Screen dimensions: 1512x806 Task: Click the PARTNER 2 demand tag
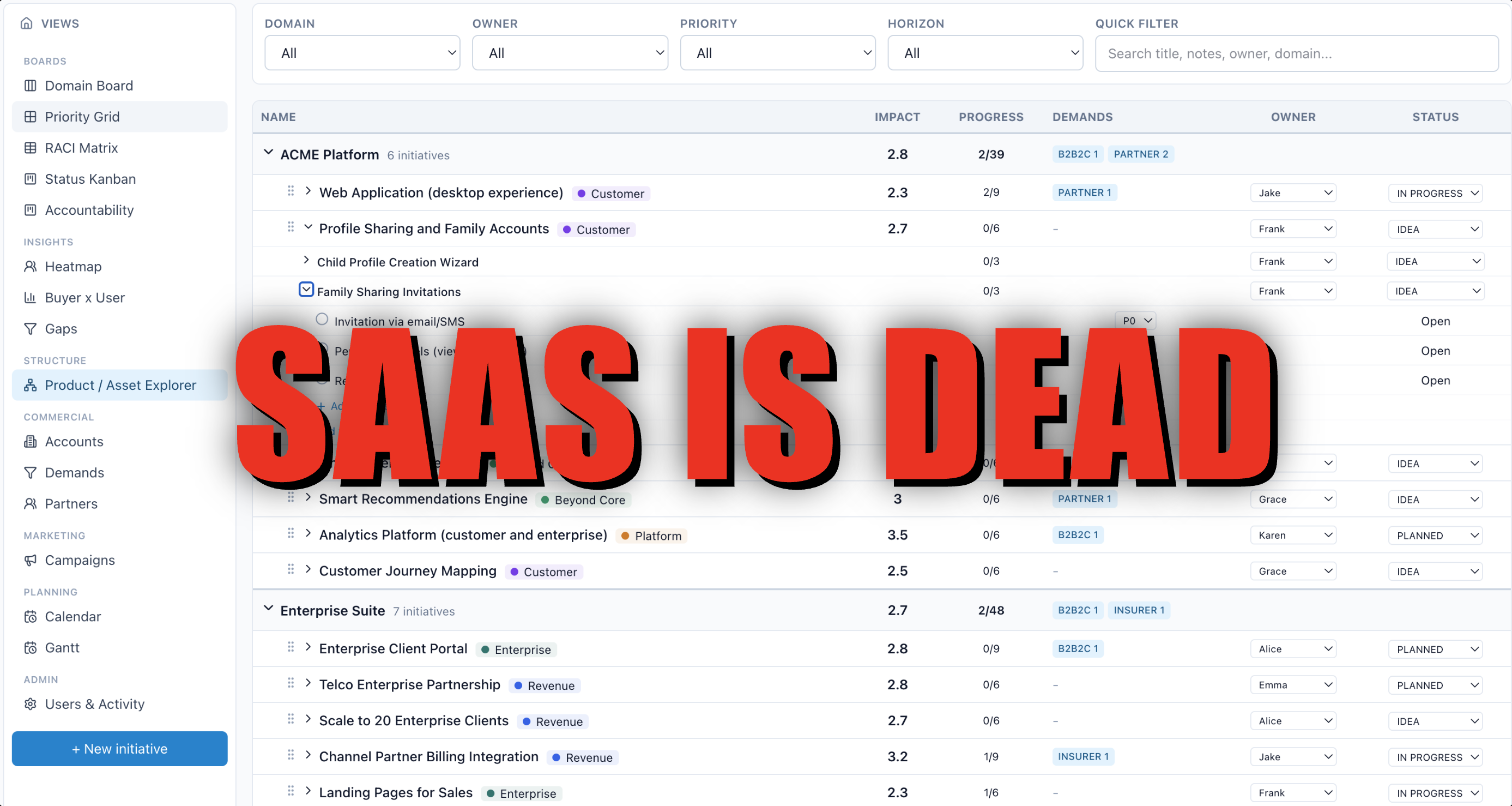[1140, 154]
